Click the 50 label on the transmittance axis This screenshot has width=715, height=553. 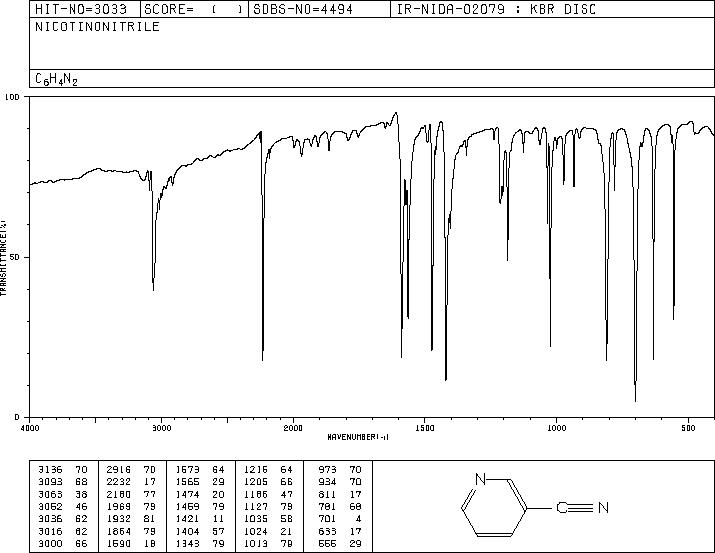click(x=15, y=257)
